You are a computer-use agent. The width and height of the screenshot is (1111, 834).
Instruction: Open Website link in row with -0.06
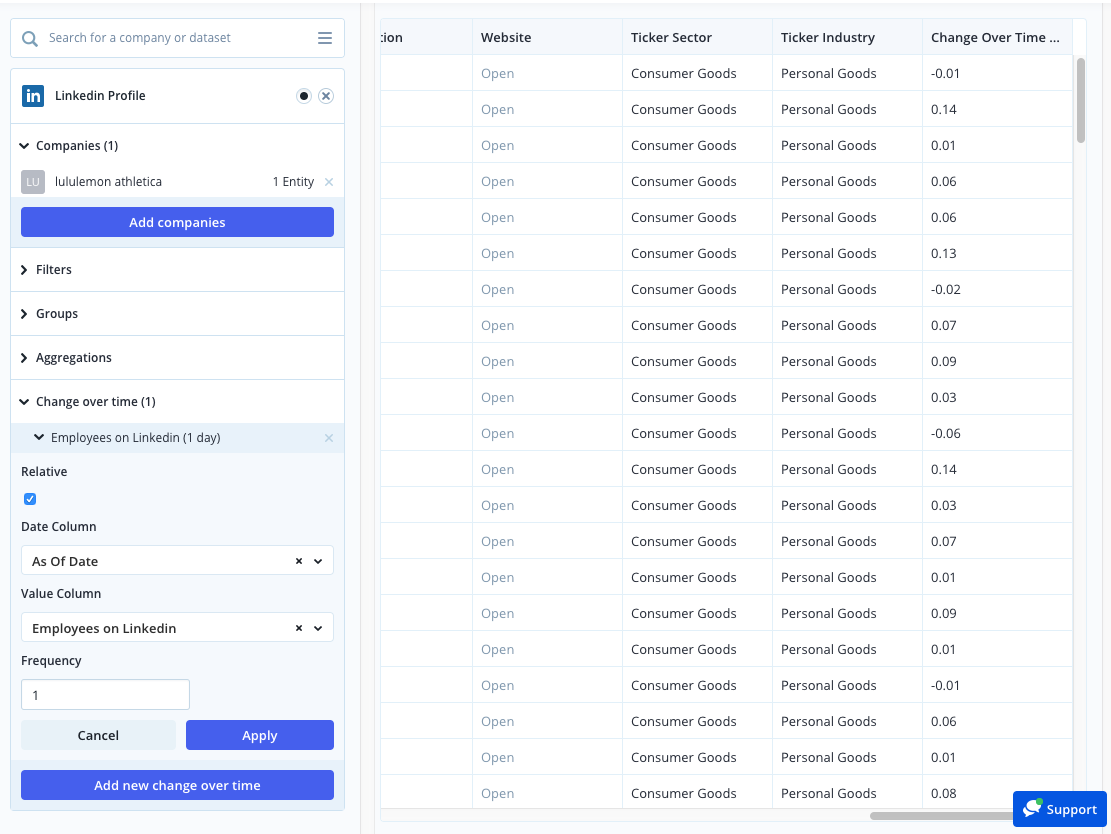497,433
